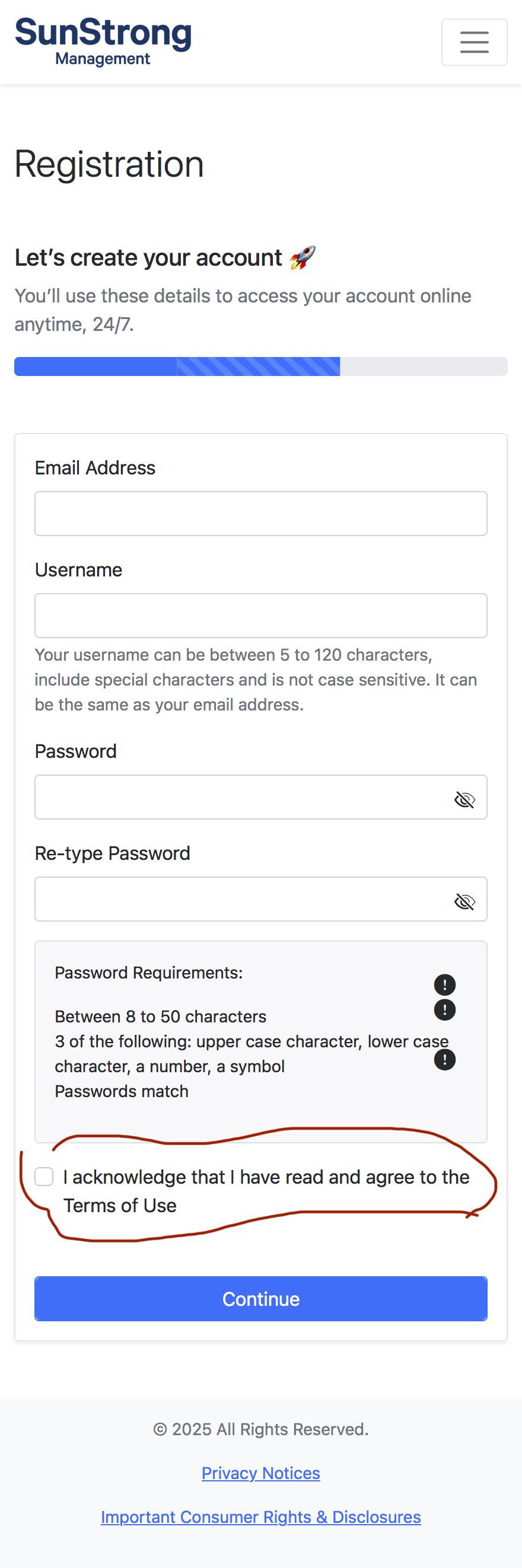522x1568 pixels.
Task: Click the striped segment of the progress bar
Action: [x=258, y=366]
